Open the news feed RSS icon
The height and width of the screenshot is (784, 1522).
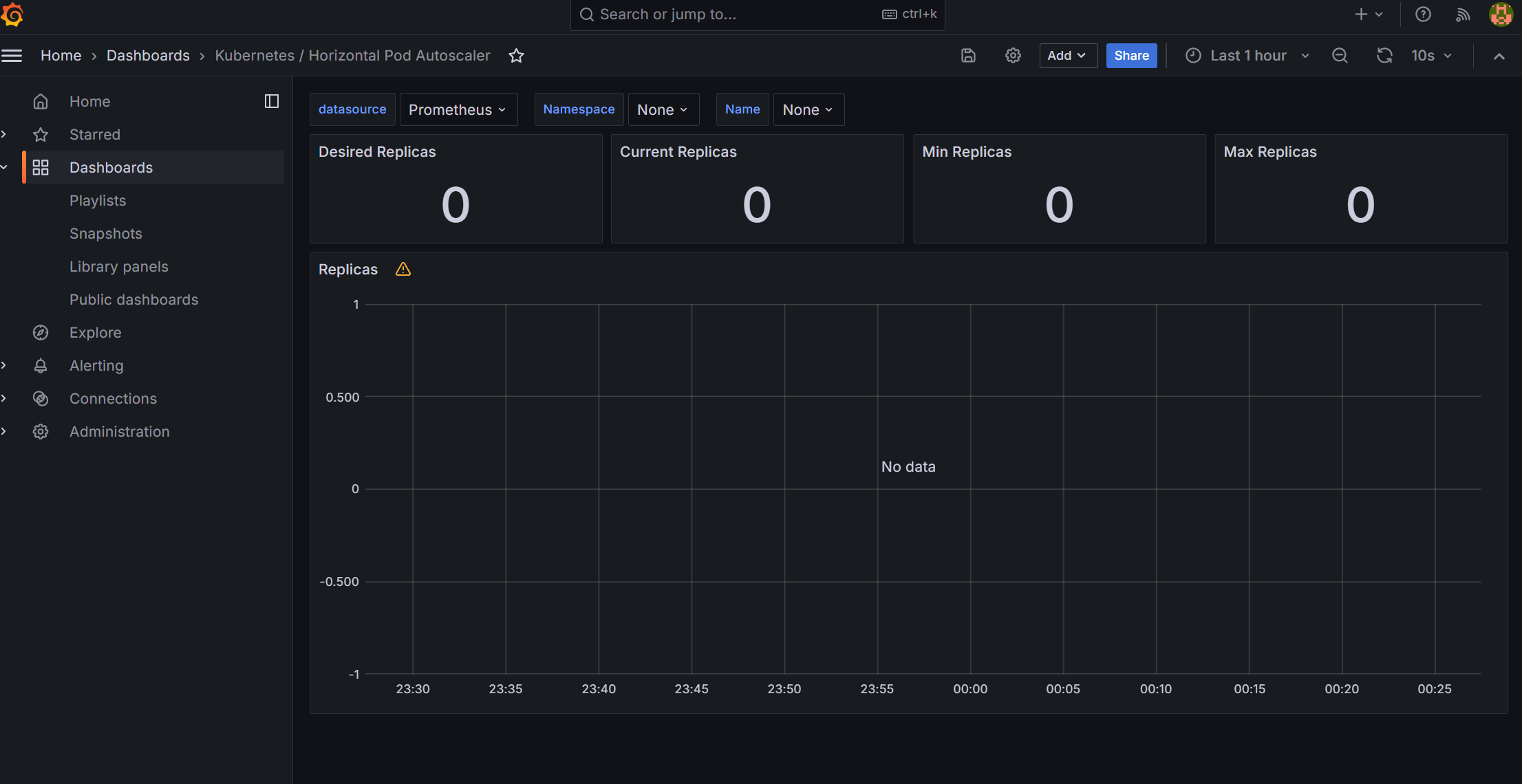pyautogui.click(x=1463, y=14)
